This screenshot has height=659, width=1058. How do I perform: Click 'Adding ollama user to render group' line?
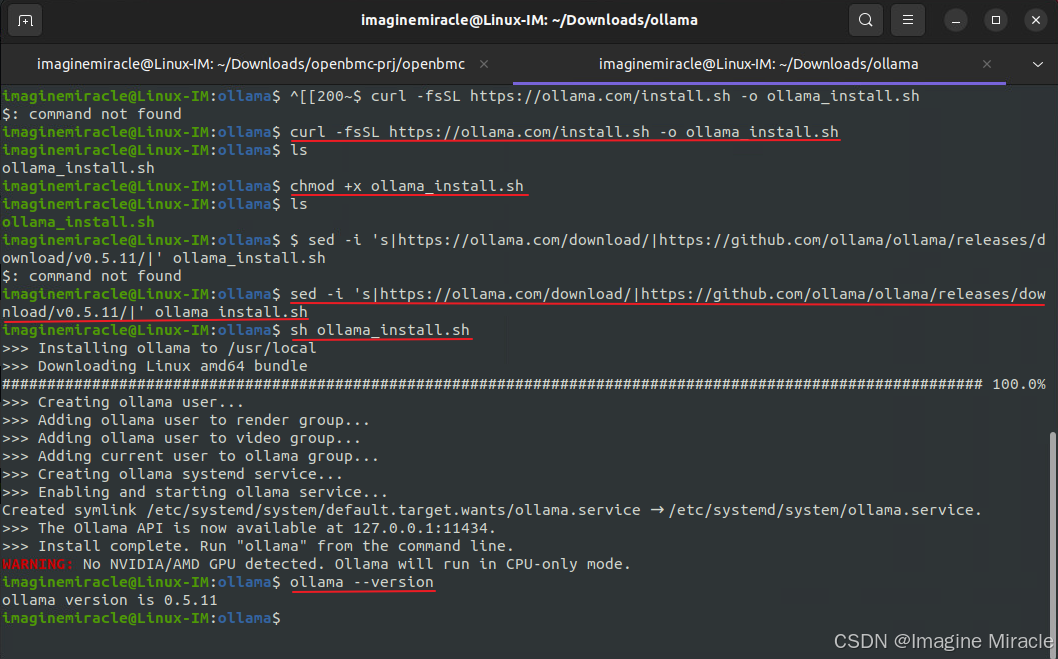coord(186,420)
